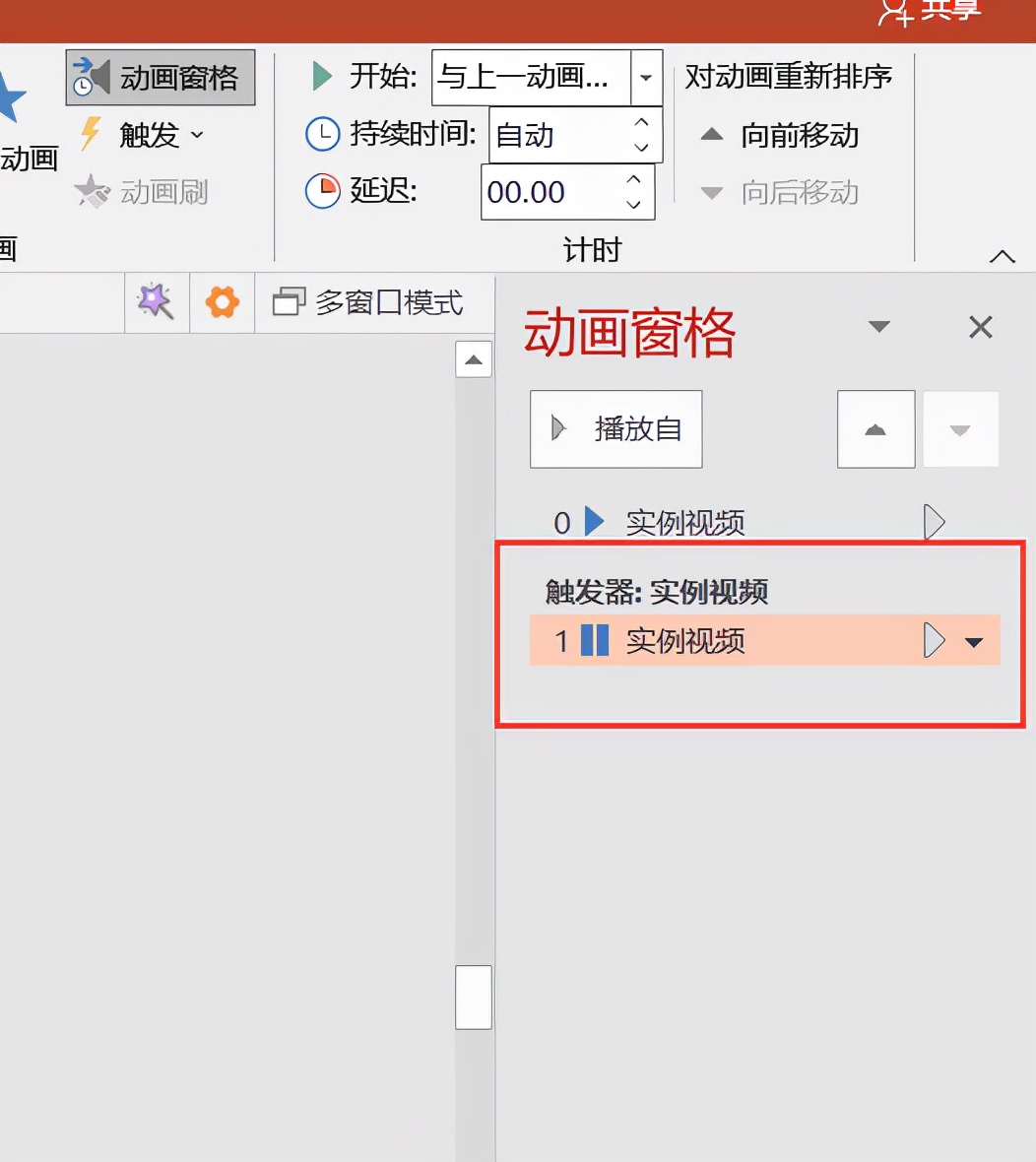The height and width of the screenshot is (1162, 1036).
Task: Decrease duration with down stepper arrow
Action: (x=642, y=148)
